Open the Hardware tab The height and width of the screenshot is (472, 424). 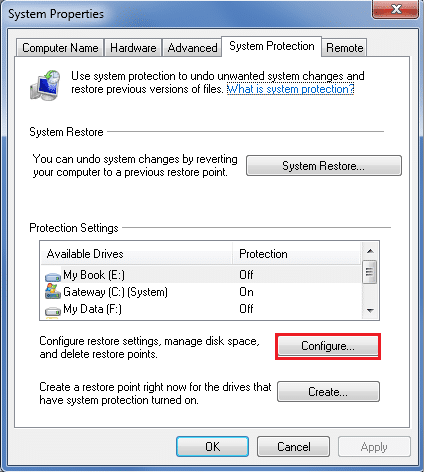[133, 48]
